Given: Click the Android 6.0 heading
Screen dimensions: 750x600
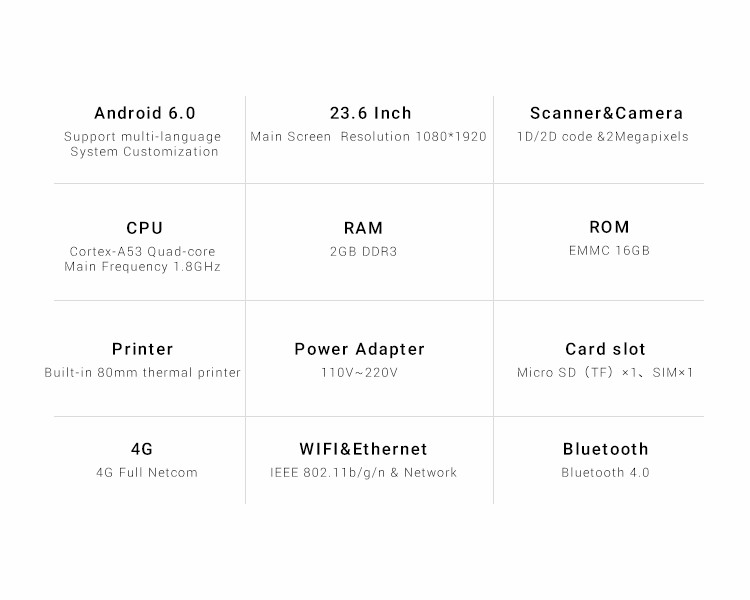Looking at the screenshot, I should 145,113.
